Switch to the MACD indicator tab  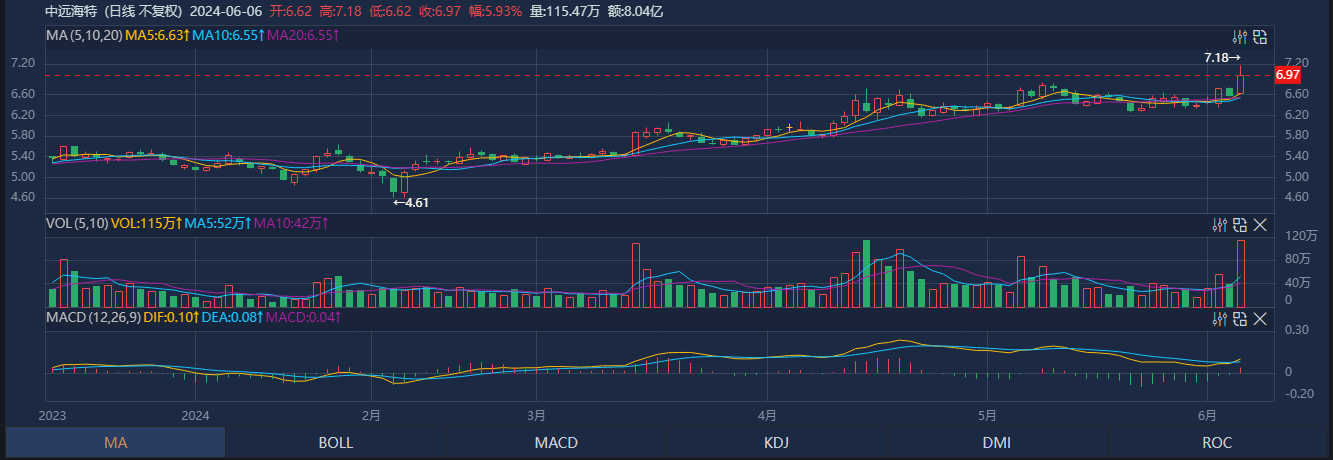[x=556, y=442]
